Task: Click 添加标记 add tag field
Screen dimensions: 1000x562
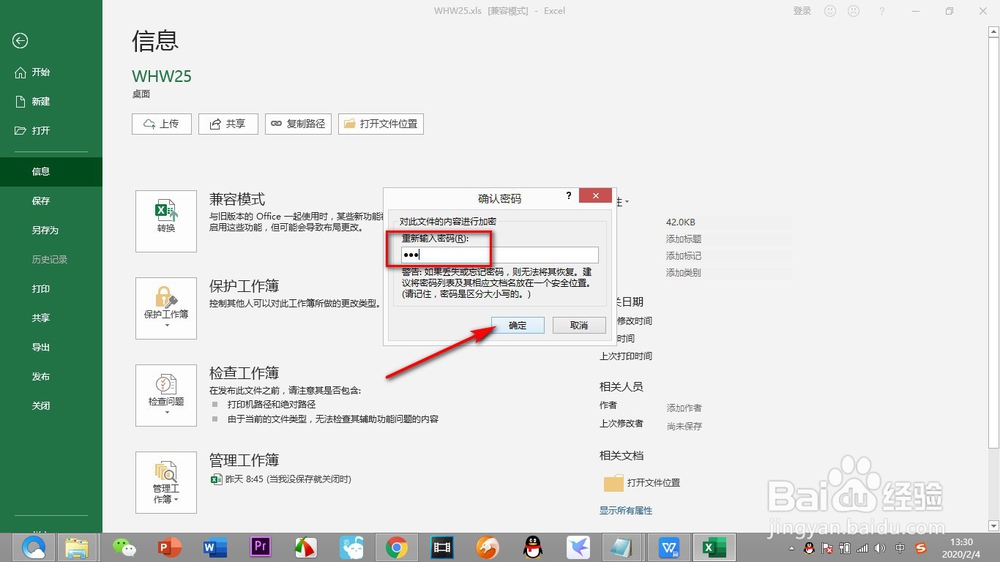Action: (x=684, y=256)
